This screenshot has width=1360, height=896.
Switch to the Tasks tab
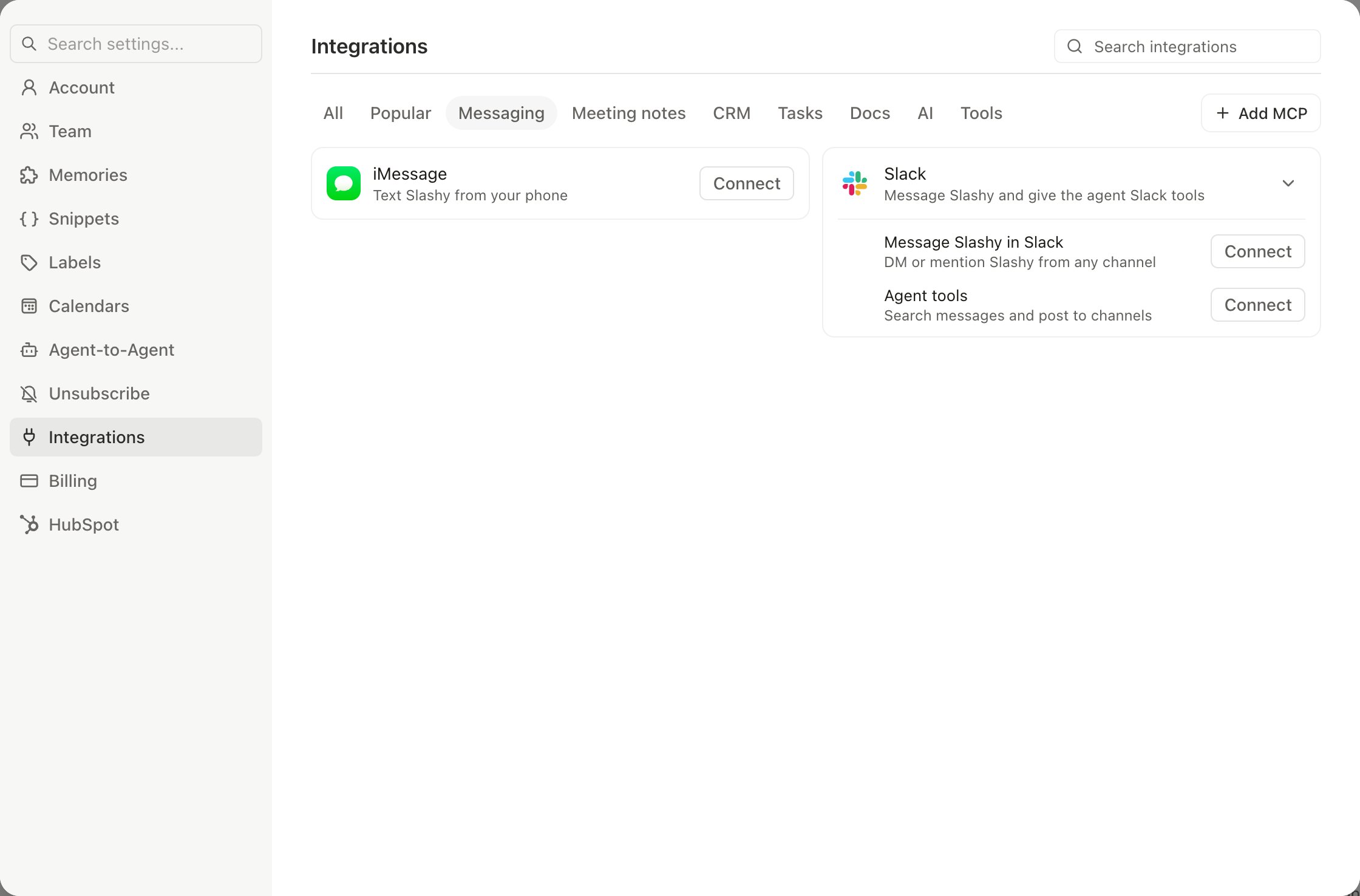[800, 113]
